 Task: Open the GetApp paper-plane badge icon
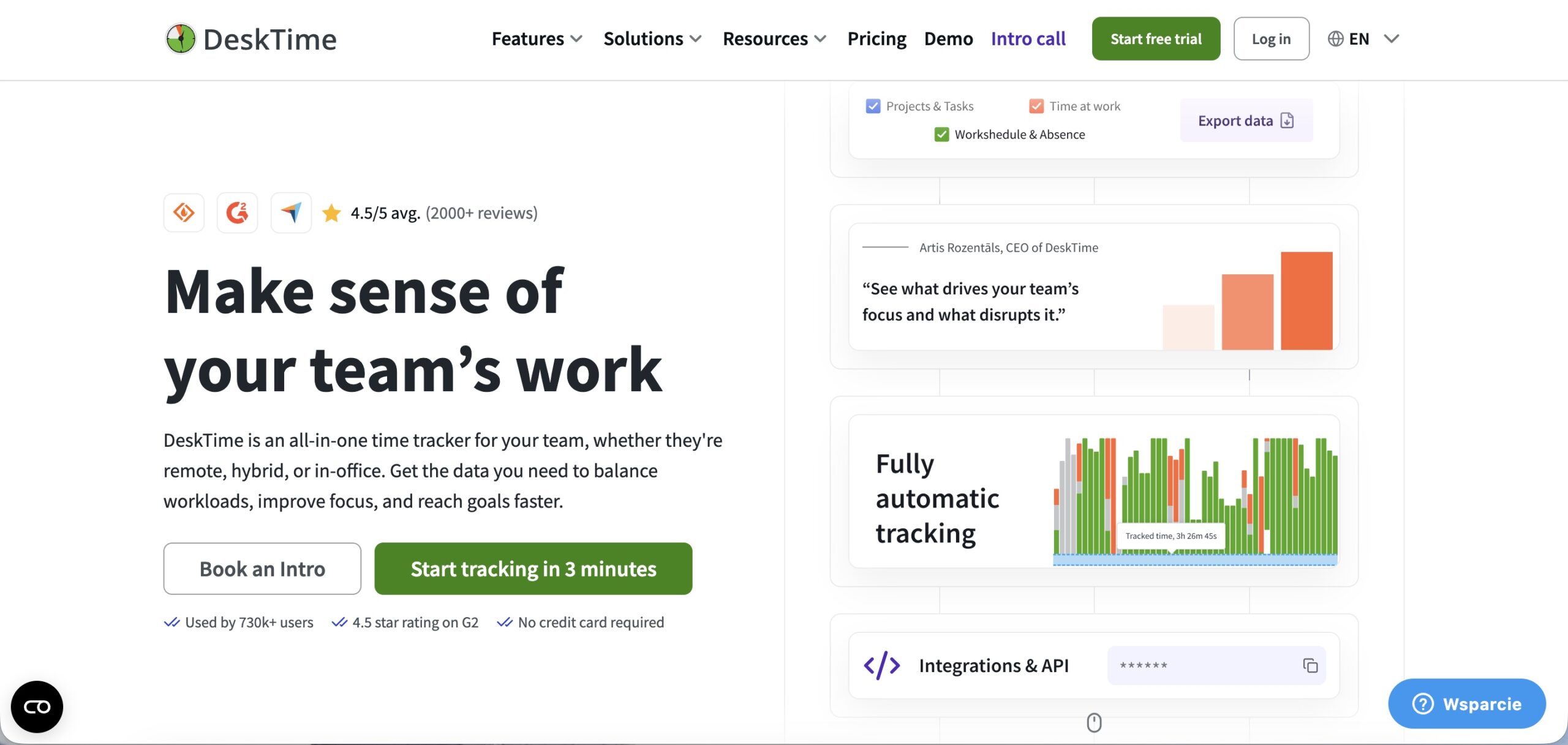[x=291, y=213]
